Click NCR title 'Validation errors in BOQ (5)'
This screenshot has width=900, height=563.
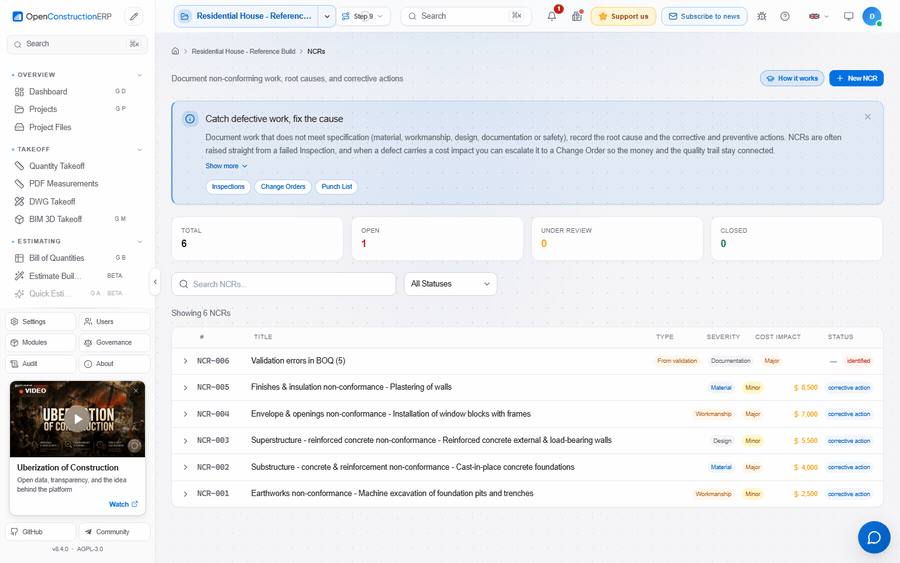(x=298, y=361)
